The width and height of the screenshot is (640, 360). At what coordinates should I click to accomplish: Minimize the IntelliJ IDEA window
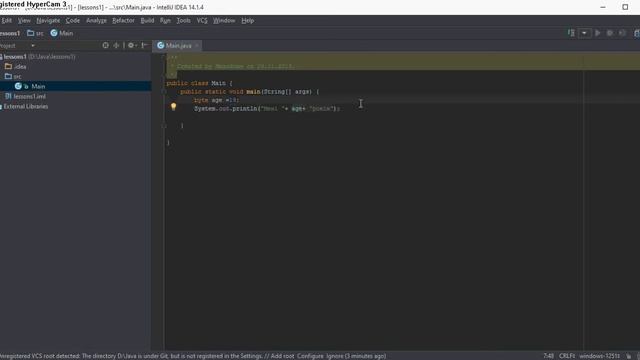[x=603, y=7]
